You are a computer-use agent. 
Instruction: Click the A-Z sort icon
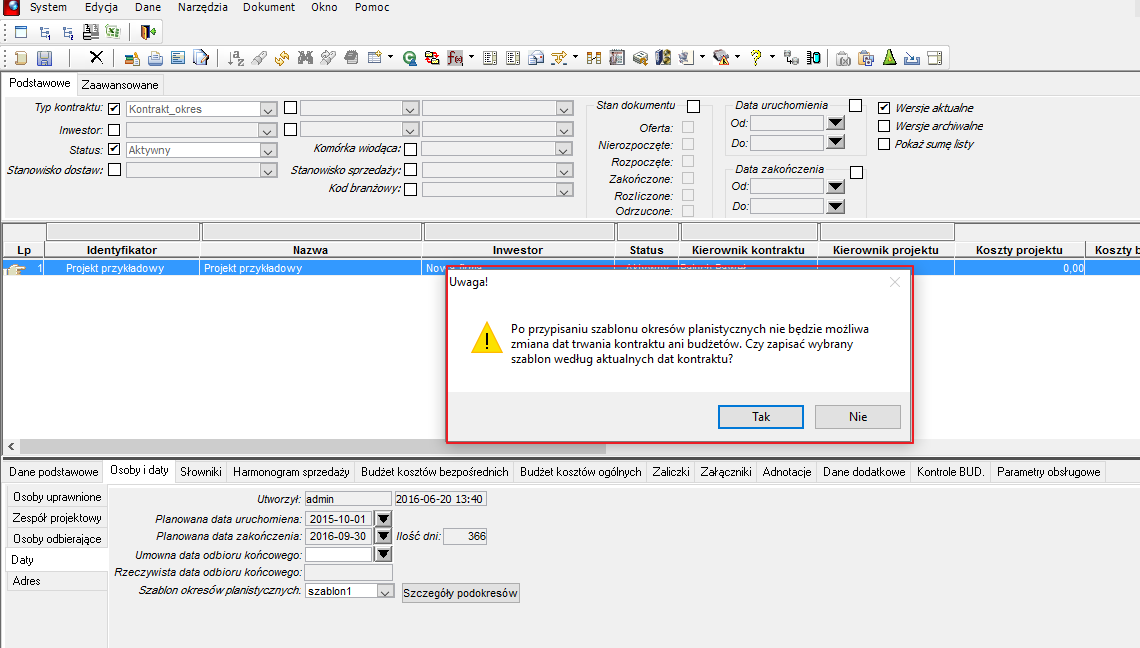pyautogui.click(x=236, y=58)
